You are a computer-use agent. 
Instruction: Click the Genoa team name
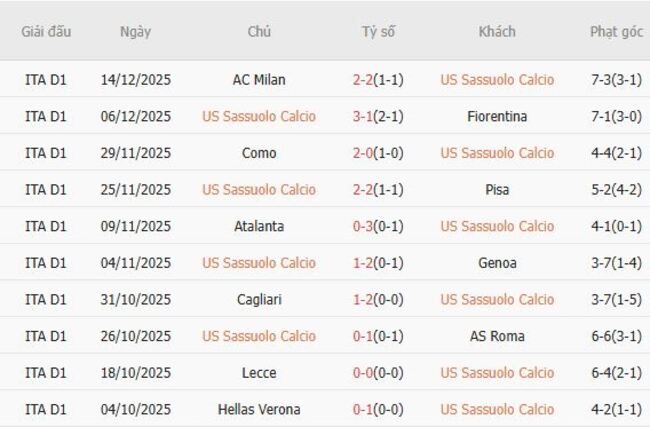(497, 263)
